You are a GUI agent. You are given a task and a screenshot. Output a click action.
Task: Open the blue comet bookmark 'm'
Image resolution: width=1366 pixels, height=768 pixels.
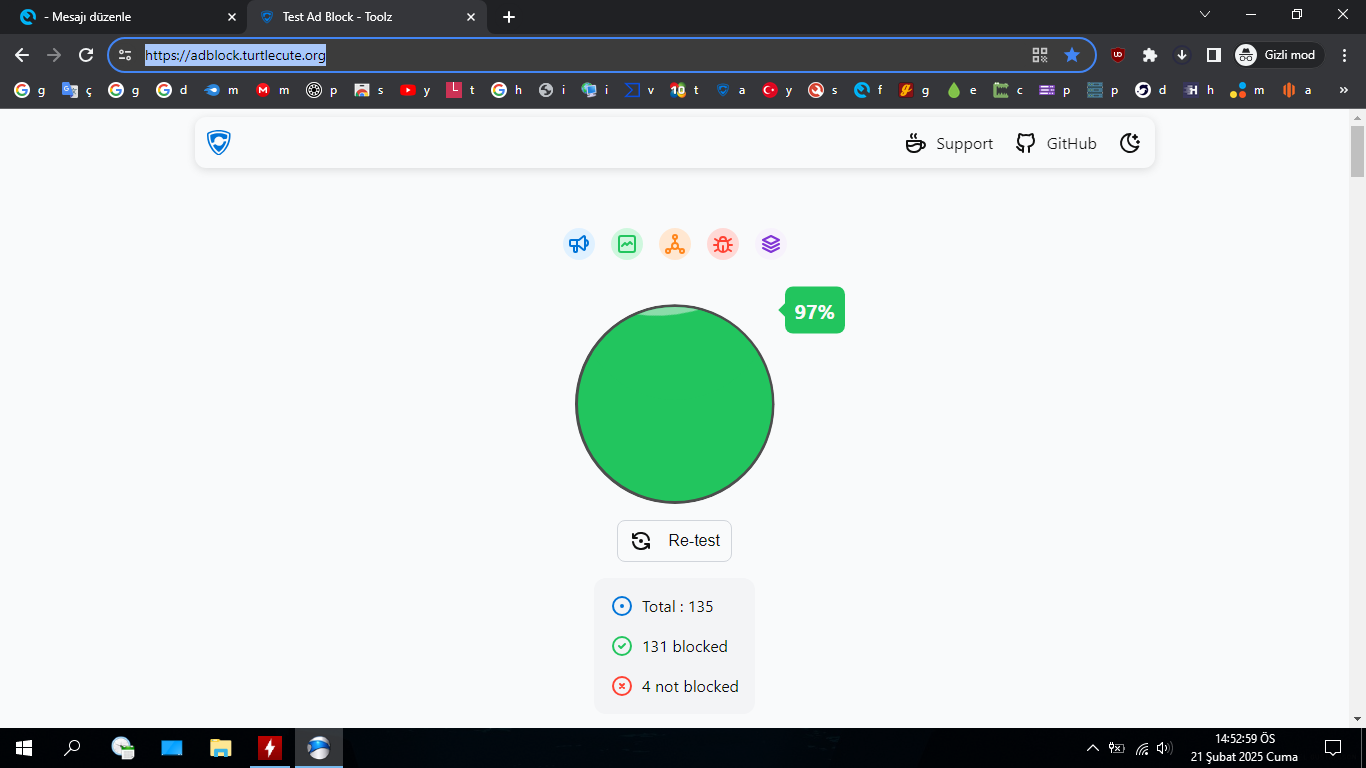222,90
